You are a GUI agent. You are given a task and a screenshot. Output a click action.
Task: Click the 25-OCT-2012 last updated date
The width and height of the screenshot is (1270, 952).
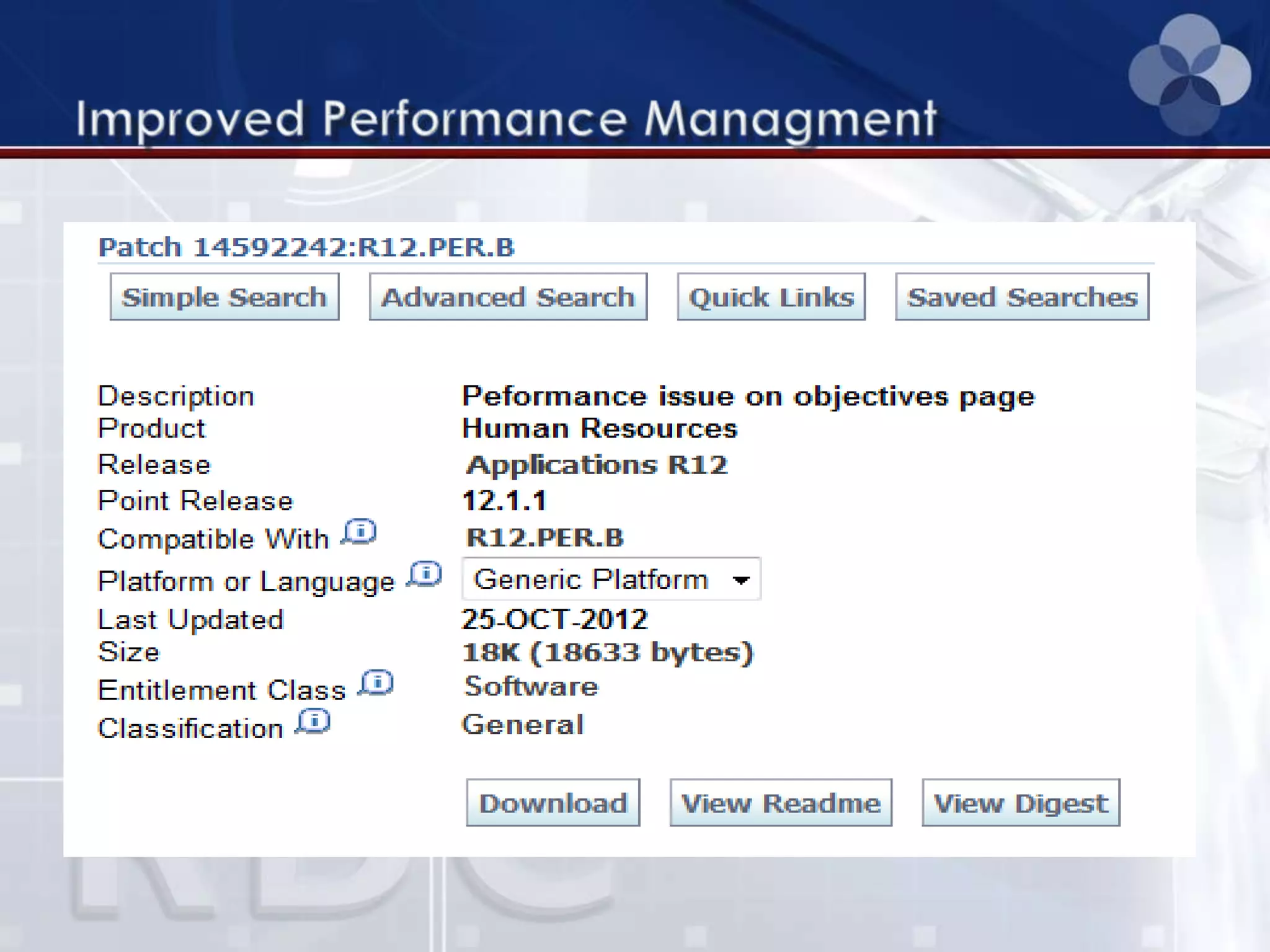pyautogui.click(x=554, y=620)
